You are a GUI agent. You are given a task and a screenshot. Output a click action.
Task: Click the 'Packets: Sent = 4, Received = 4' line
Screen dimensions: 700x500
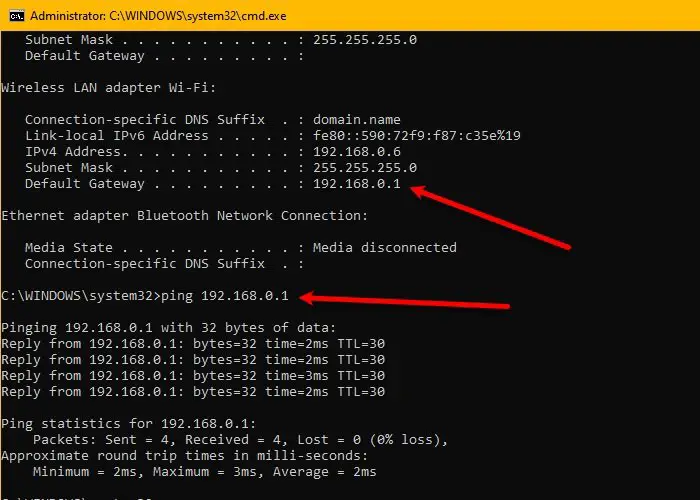click(240, 440)
